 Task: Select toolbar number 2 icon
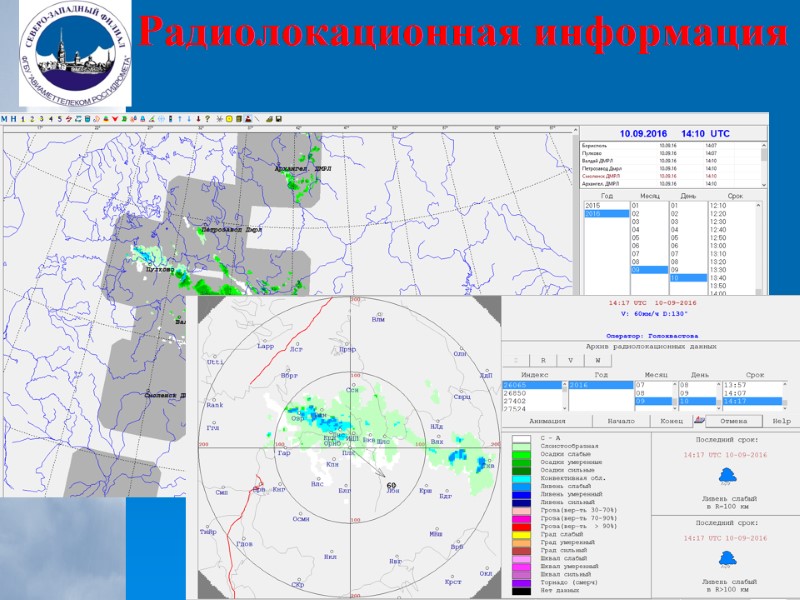32,119
